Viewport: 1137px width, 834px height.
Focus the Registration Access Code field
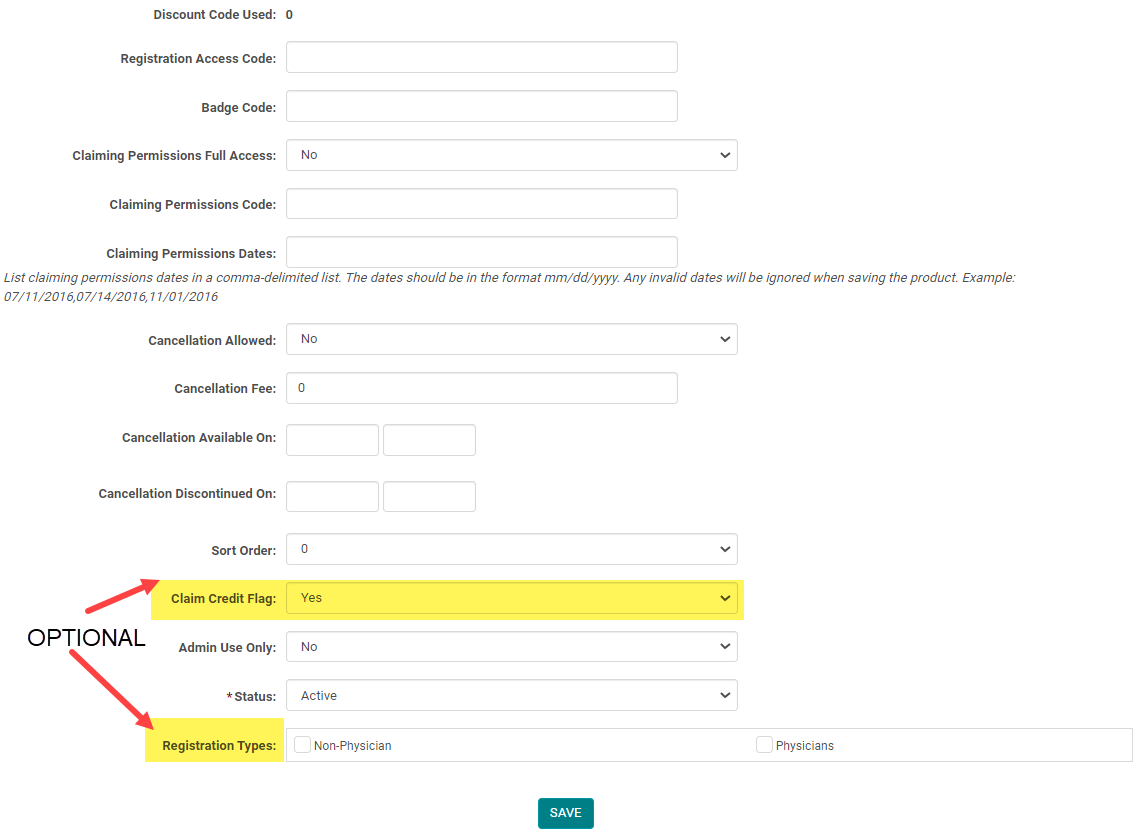481,58
